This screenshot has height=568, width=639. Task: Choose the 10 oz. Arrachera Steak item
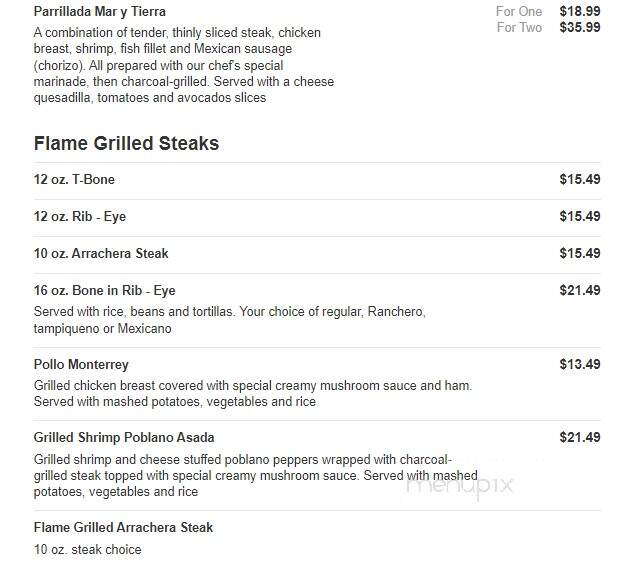point(101,253)
